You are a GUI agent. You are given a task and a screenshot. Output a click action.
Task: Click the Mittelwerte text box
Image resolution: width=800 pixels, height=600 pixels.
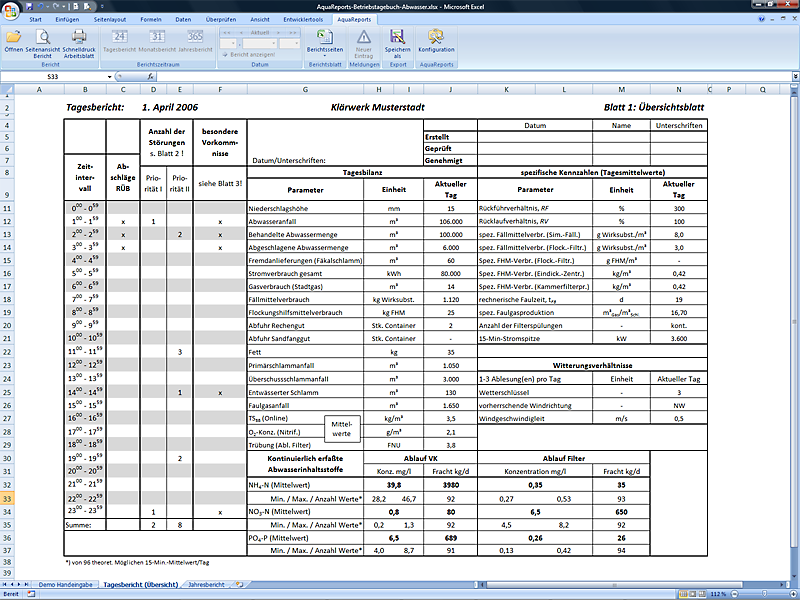click(342, 429)
